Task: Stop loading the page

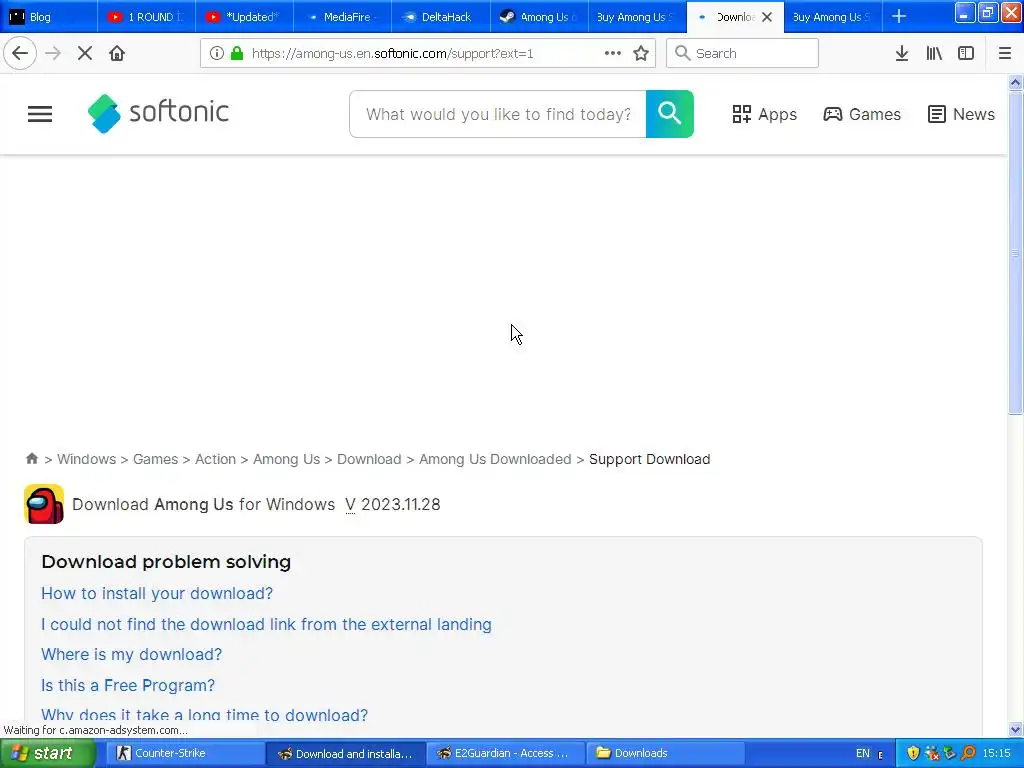Action: coord(85,53)
